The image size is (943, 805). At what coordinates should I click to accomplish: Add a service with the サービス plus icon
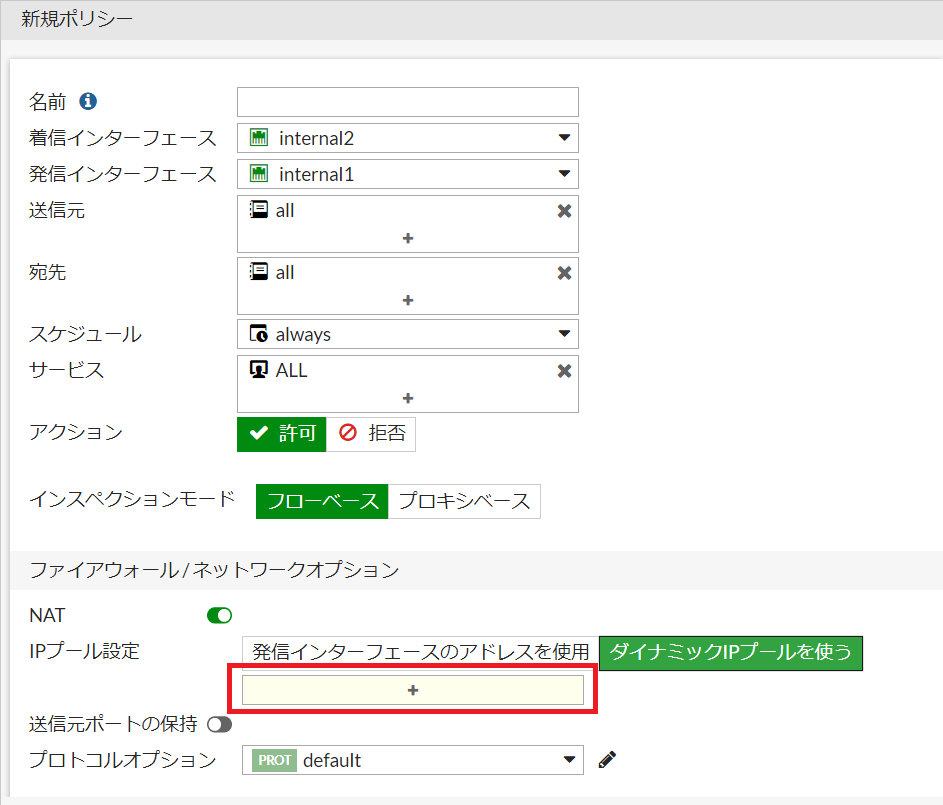(408, 398)
